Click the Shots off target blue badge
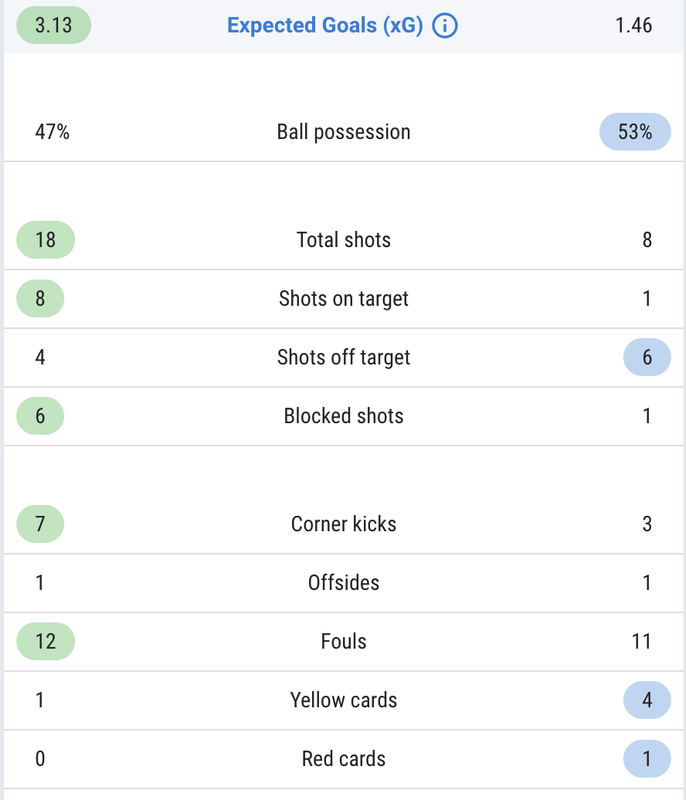The image size is (686, 800). point(647,357)
